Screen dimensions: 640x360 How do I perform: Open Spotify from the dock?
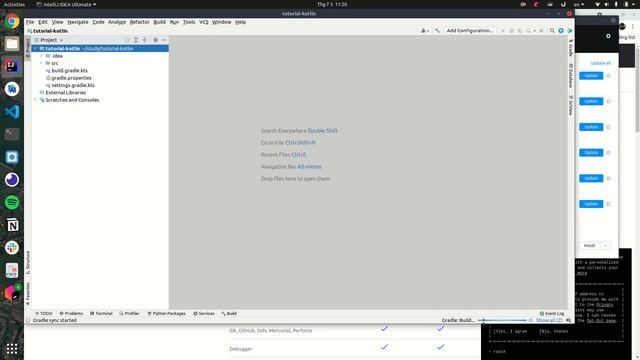[x=12, y=202]
